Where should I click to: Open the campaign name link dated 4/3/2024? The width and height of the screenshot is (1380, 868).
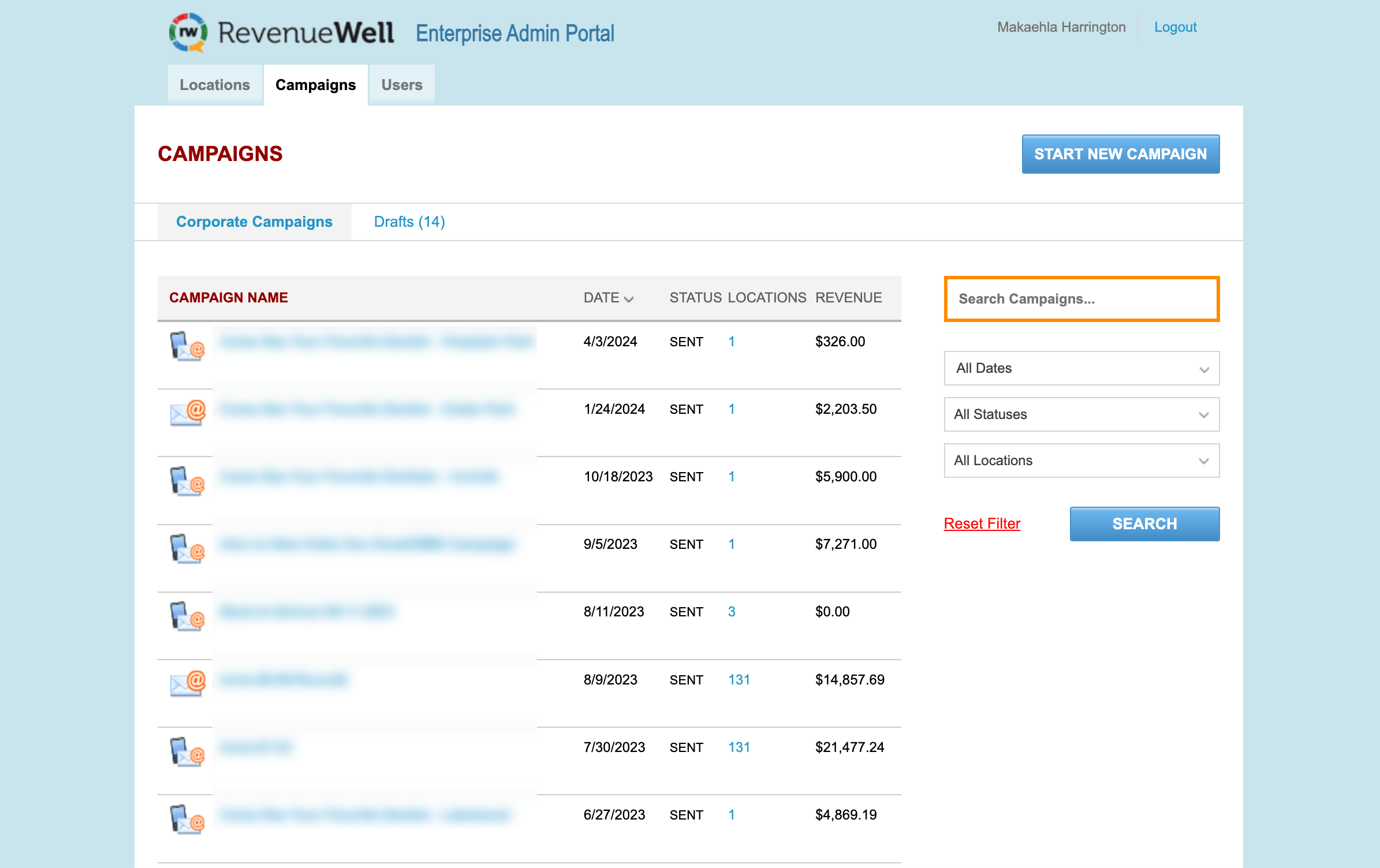[376, 342]
